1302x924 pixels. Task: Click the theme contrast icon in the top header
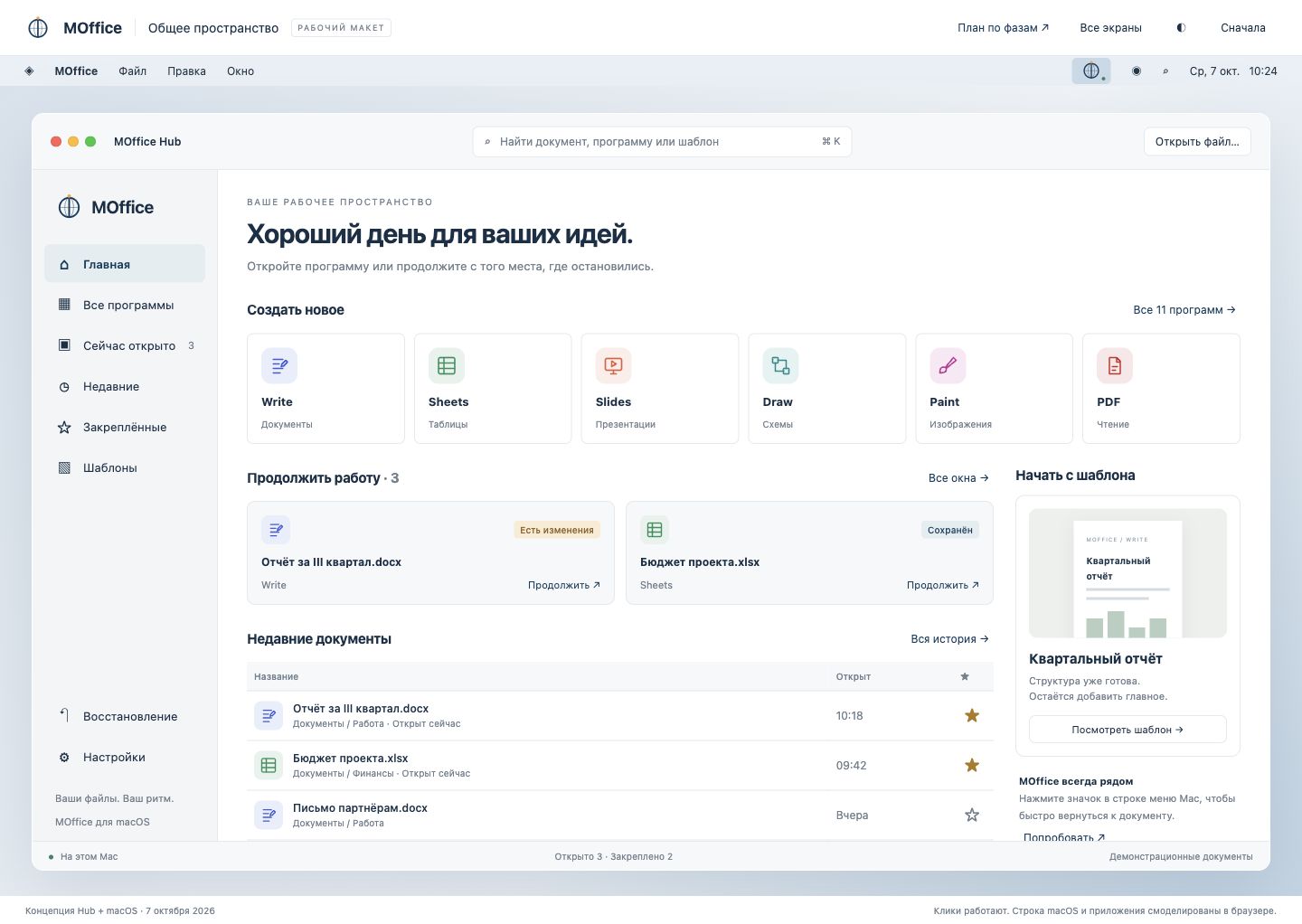1181,28
